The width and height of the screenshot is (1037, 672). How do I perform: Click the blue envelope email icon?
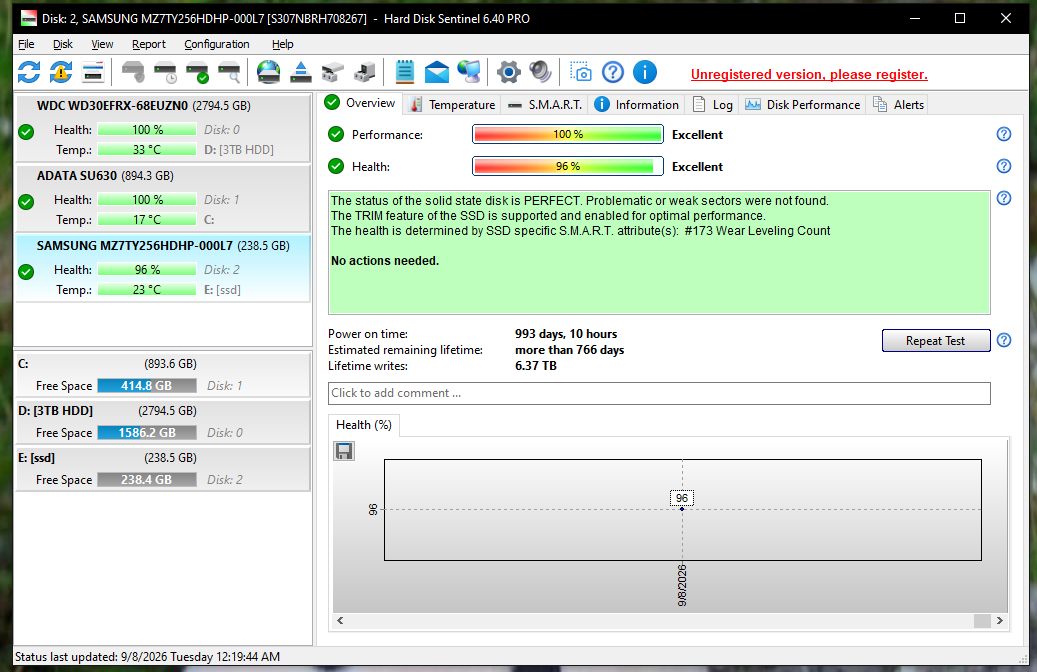436,72
